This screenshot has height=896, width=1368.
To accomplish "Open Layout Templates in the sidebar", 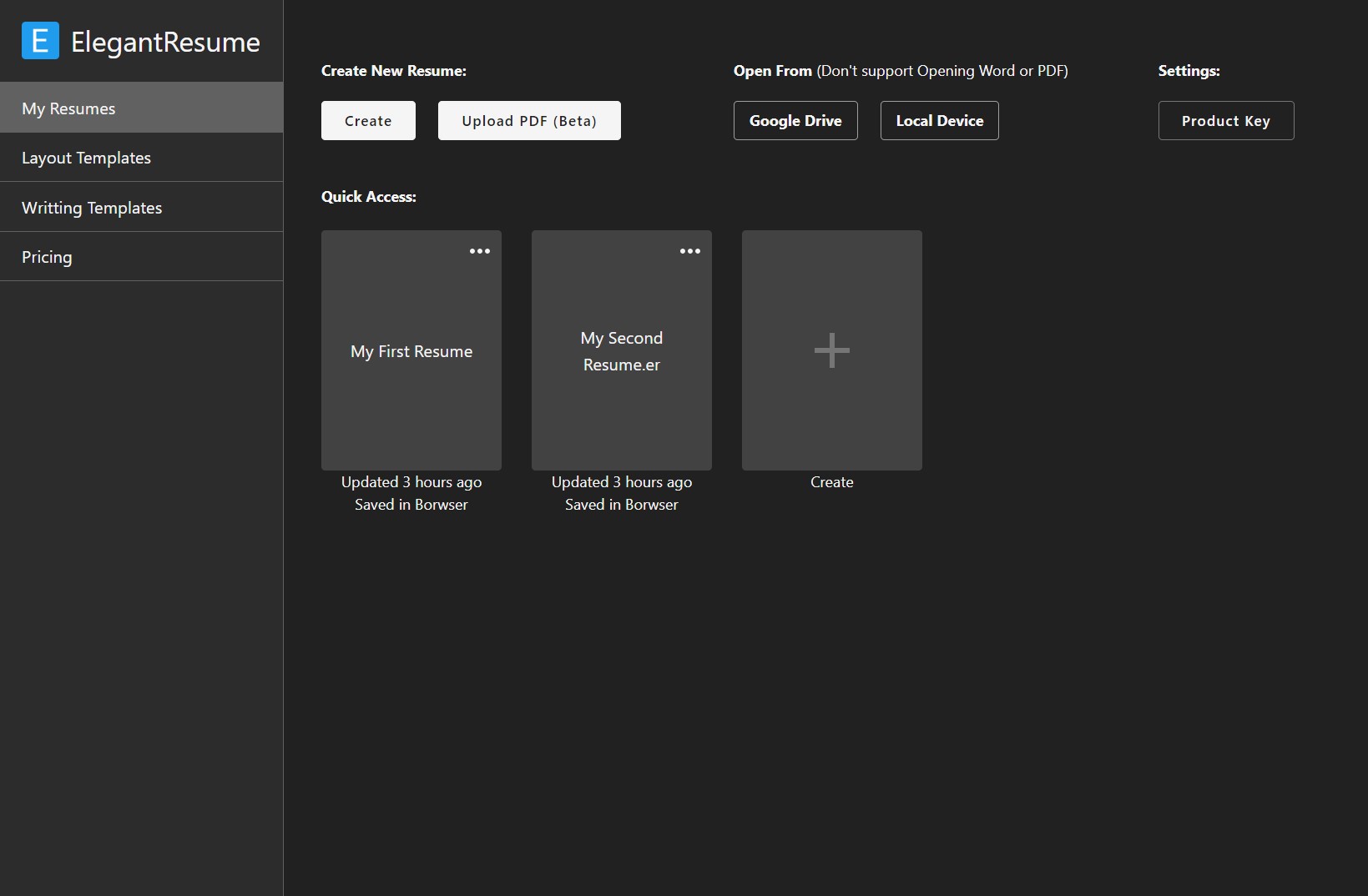I will tap(141, 158).
